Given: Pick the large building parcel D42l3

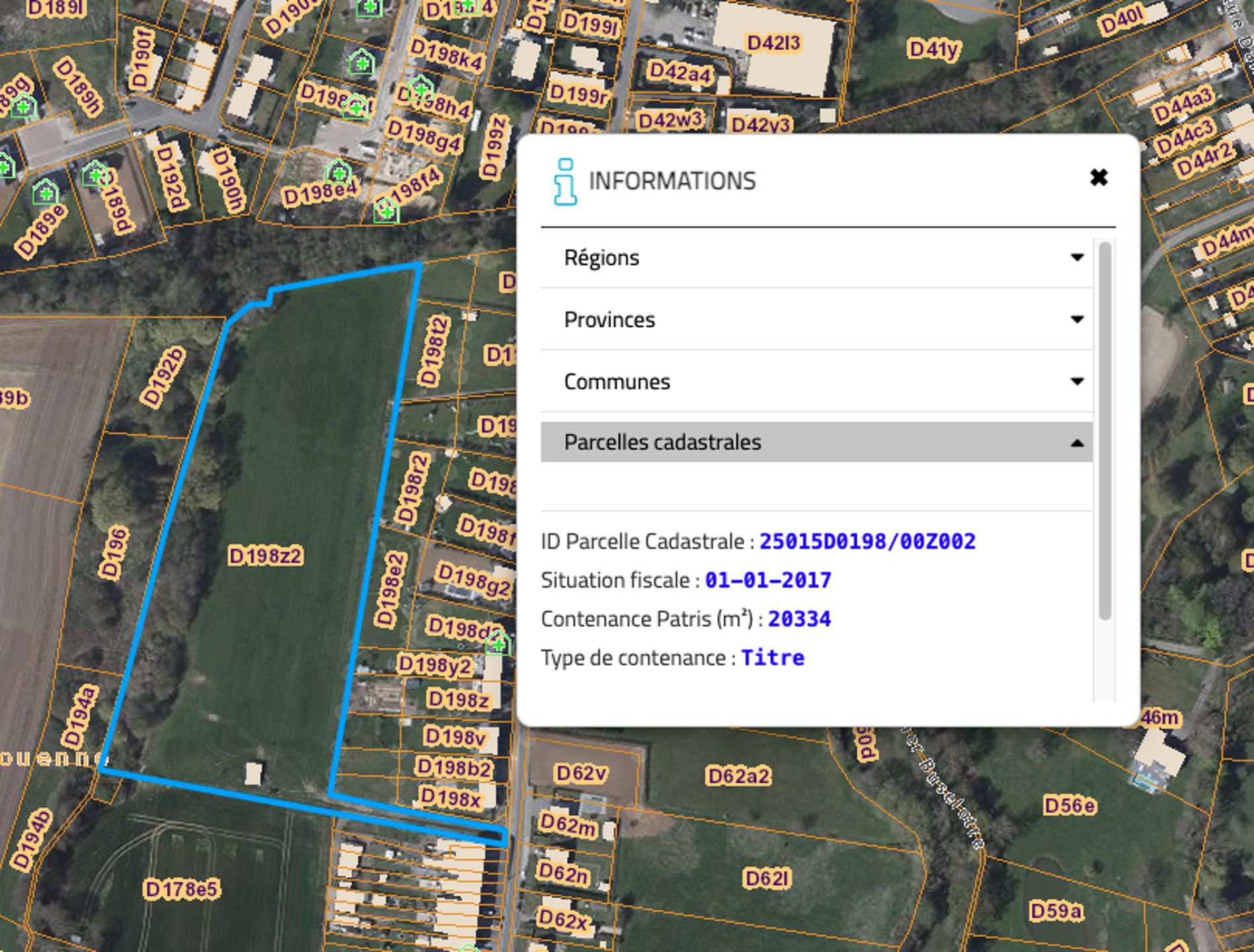Looking at the screenshot, I should point(773,44).
